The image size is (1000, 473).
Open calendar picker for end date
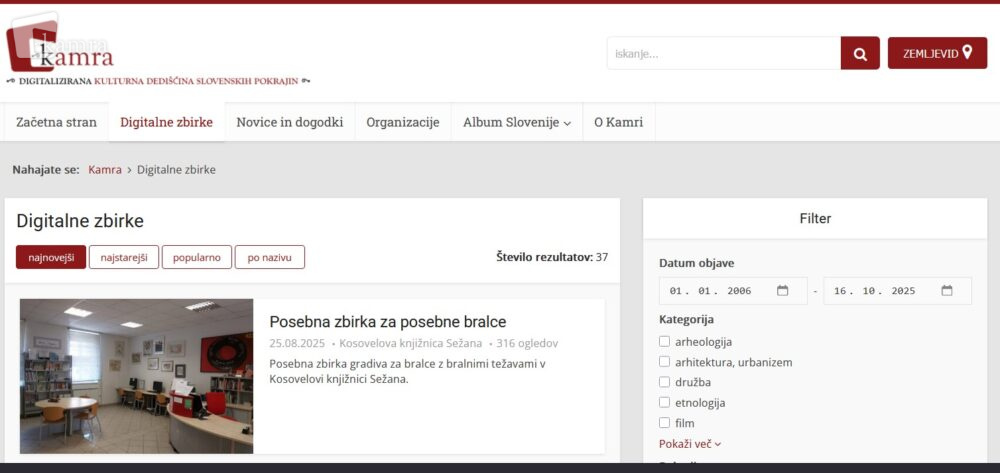(947, 291)
